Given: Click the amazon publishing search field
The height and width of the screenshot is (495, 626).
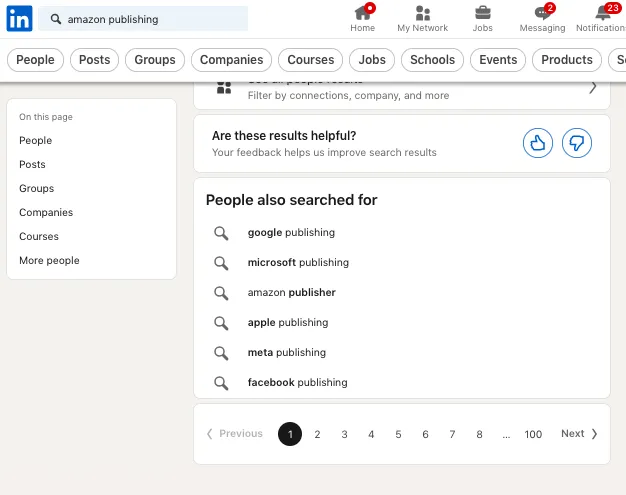Looking at the screenshot, I should pos(143,19).
